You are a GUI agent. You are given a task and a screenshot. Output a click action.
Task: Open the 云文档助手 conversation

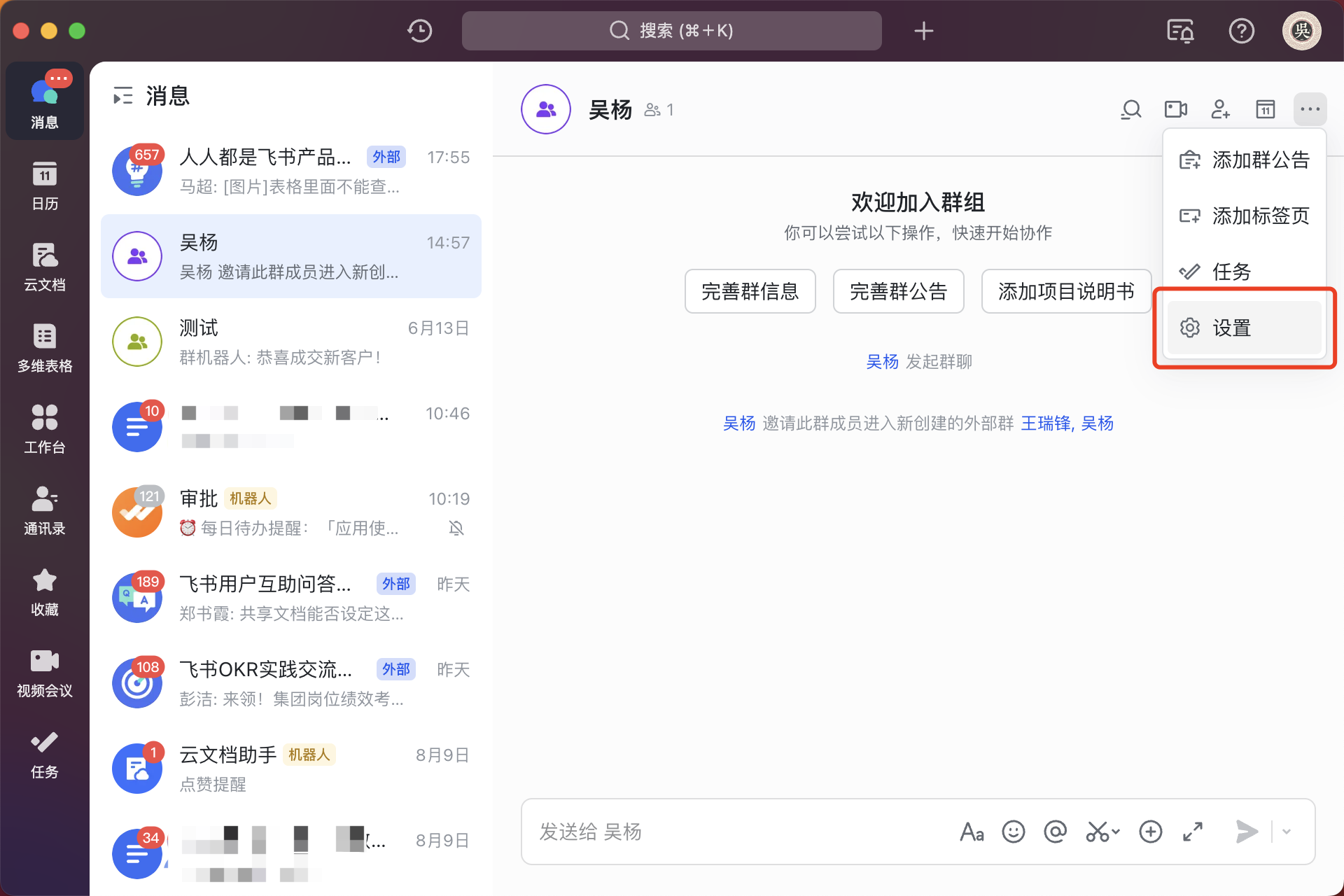pyautogui.click(x=291, y=769)
